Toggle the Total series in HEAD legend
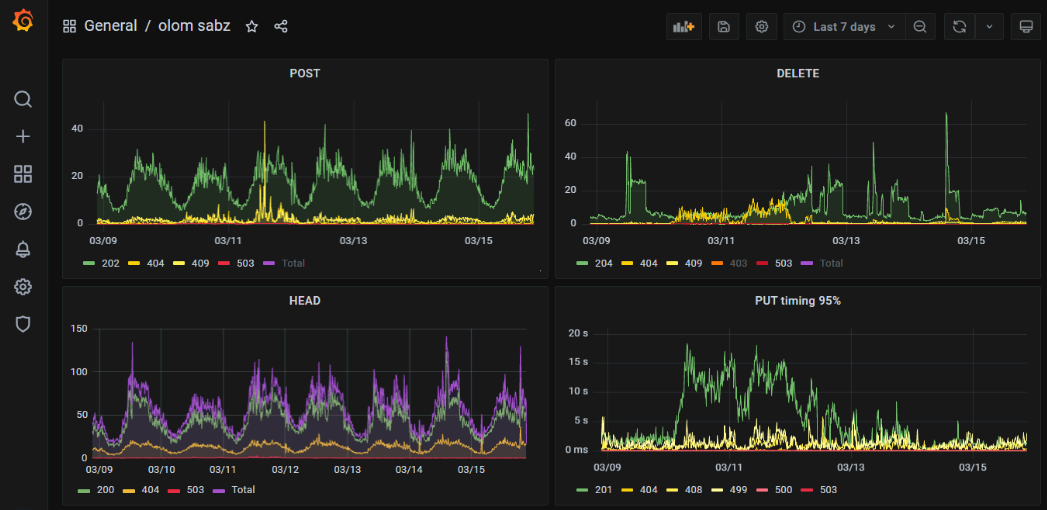1047x510 pixels. [x=243, y=490]
